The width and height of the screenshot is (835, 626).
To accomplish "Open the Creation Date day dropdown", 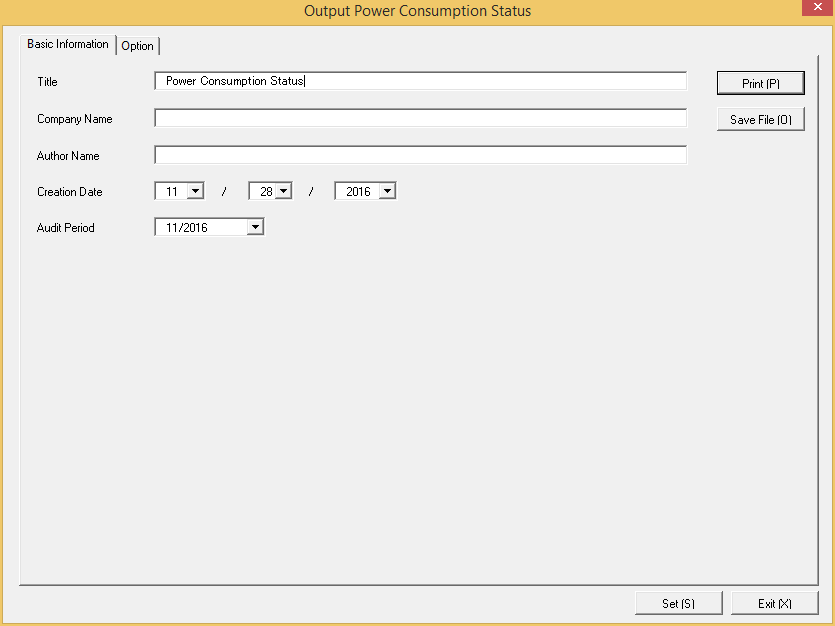I will click(x=283, y=191).
